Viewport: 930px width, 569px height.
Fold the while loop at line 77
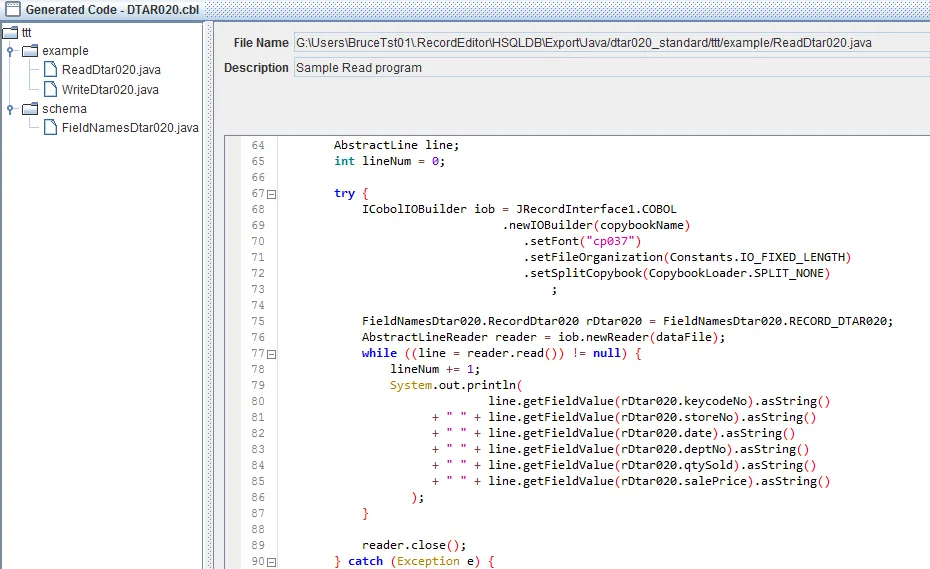click(272, 354)
